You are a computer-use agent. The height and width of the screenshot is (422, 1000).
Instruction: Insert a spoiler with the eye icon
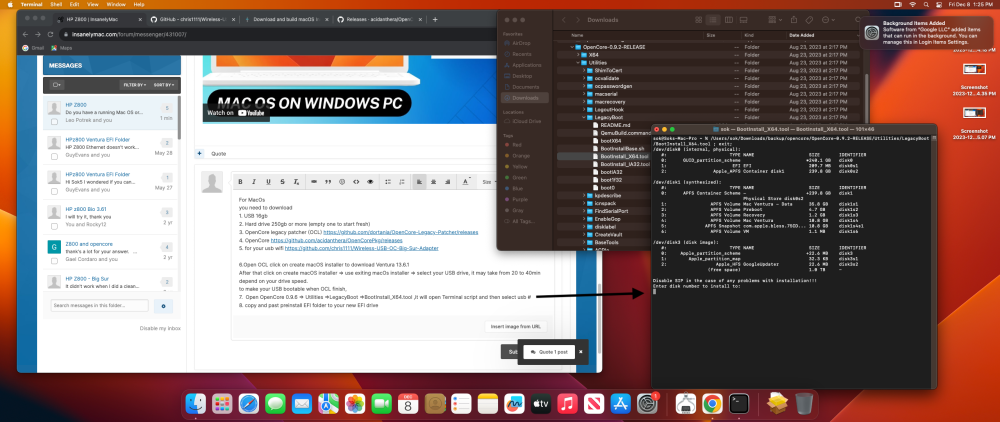[x=370, y=182]
